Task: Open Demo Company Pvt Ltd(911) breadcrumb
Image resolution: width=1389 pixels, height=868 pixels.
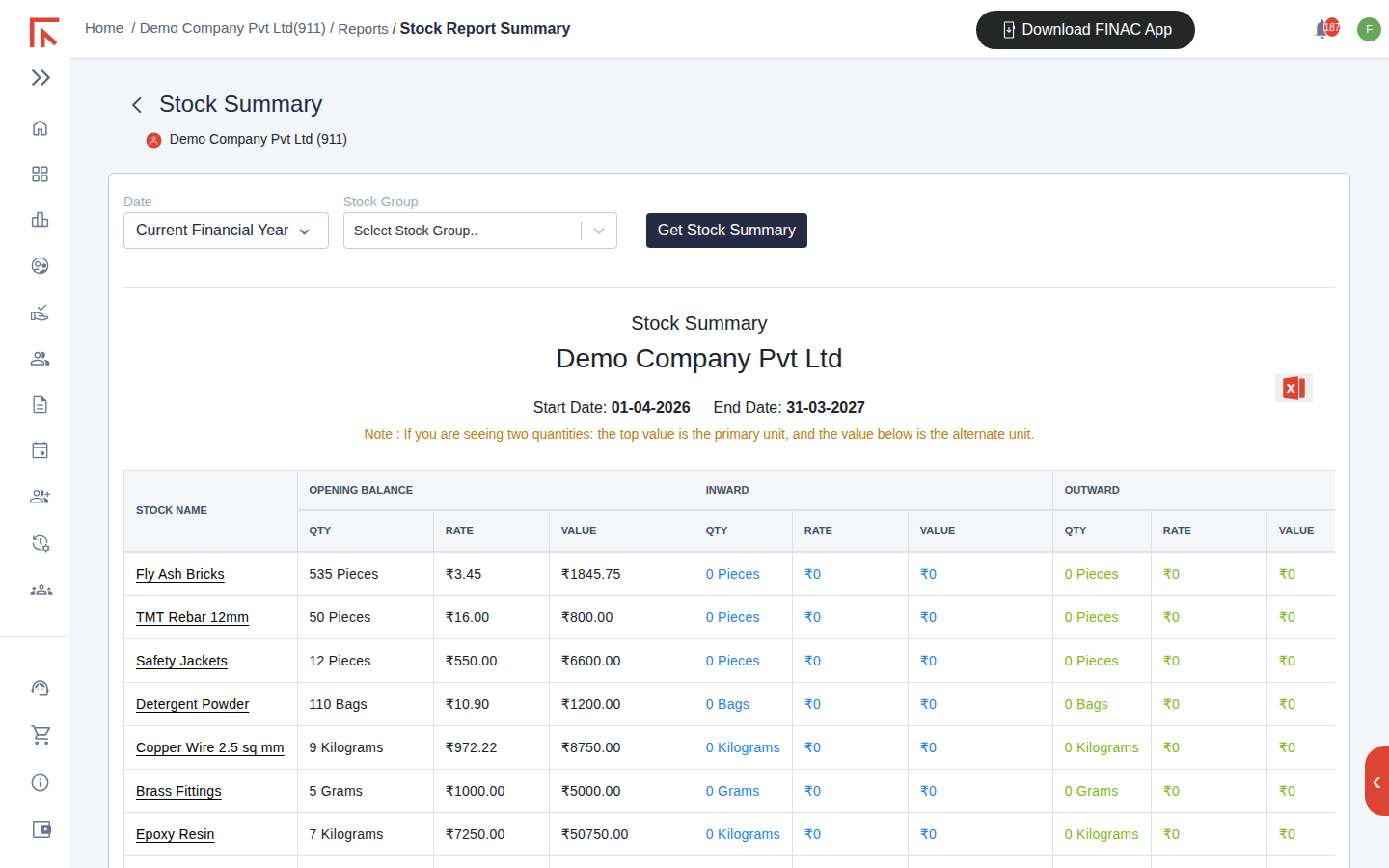Action: [232, 28]
